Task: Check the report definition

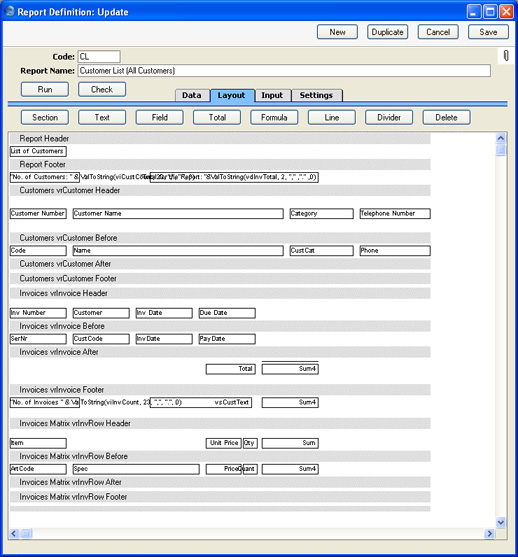Action: [102, 90]
